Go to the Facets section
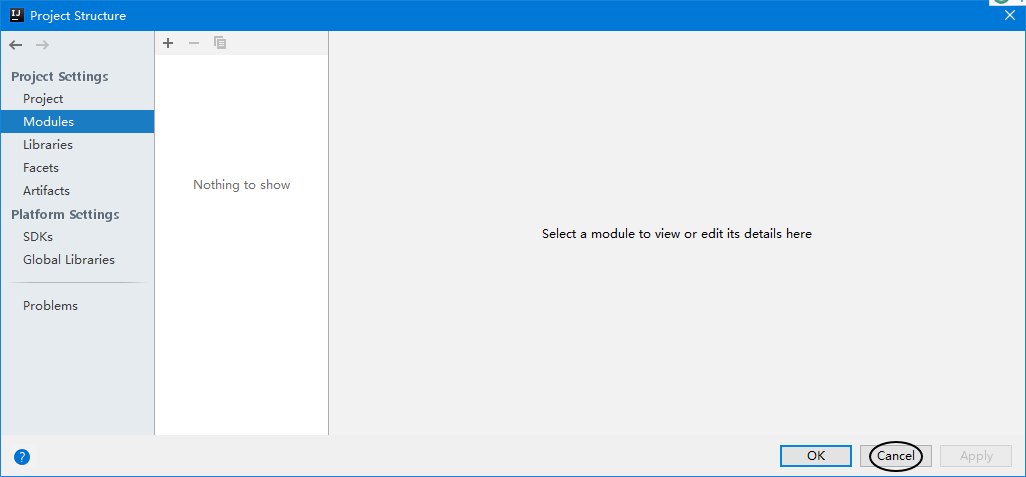Viewport: 1026px width, 477px height. point(41,168)
